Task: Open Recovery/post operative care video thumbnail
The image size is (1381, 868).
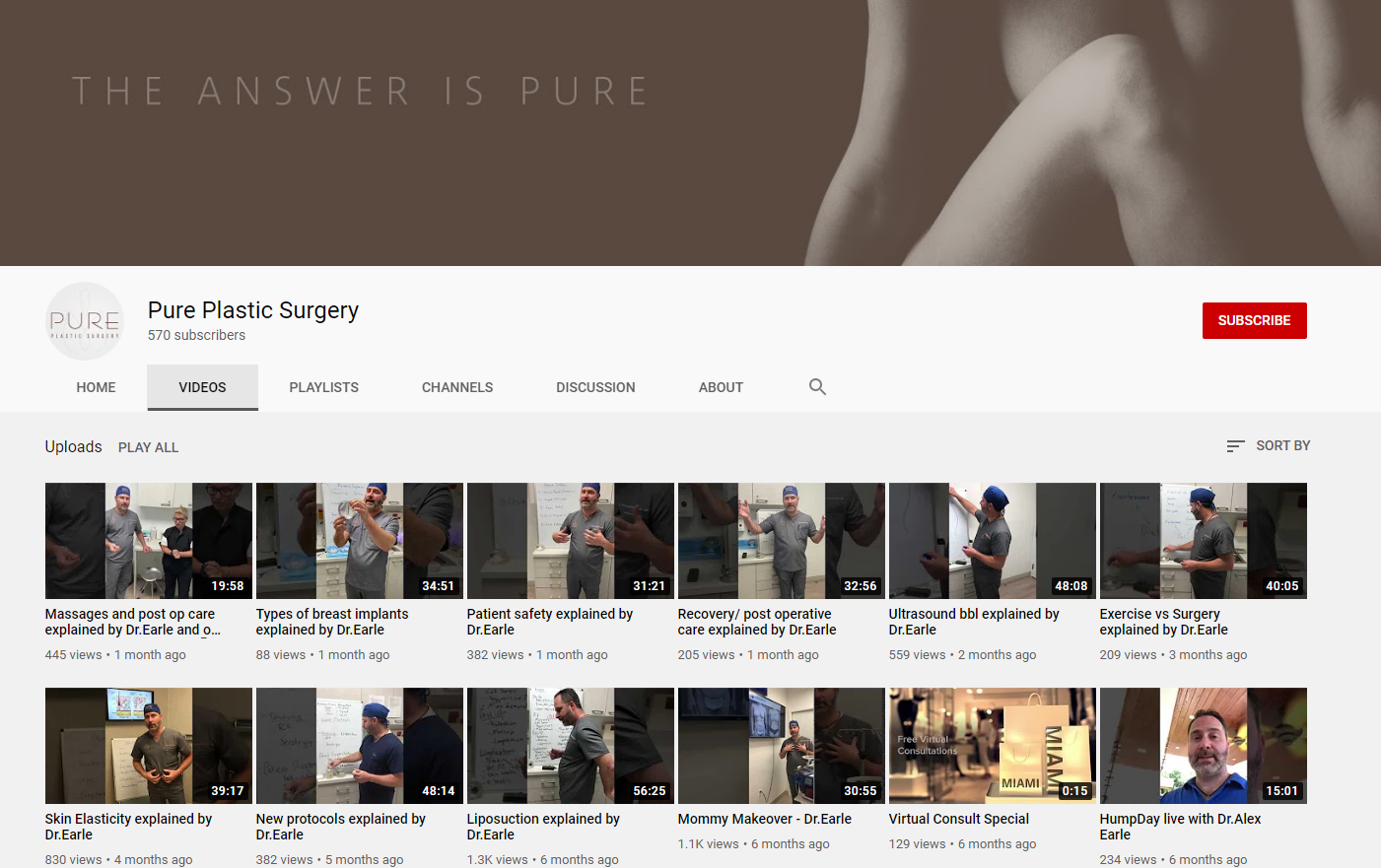Action: 781,541
